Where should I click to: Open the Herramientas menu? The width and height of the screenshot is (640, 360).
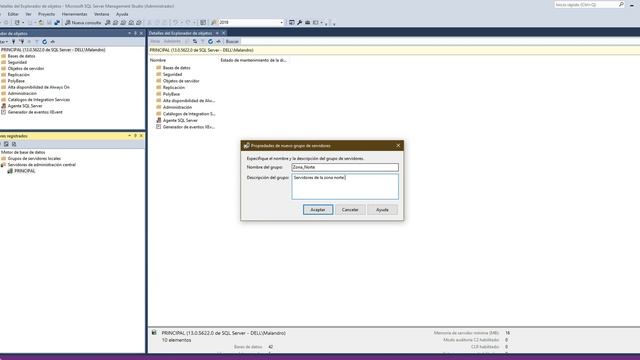click(75, 14)
